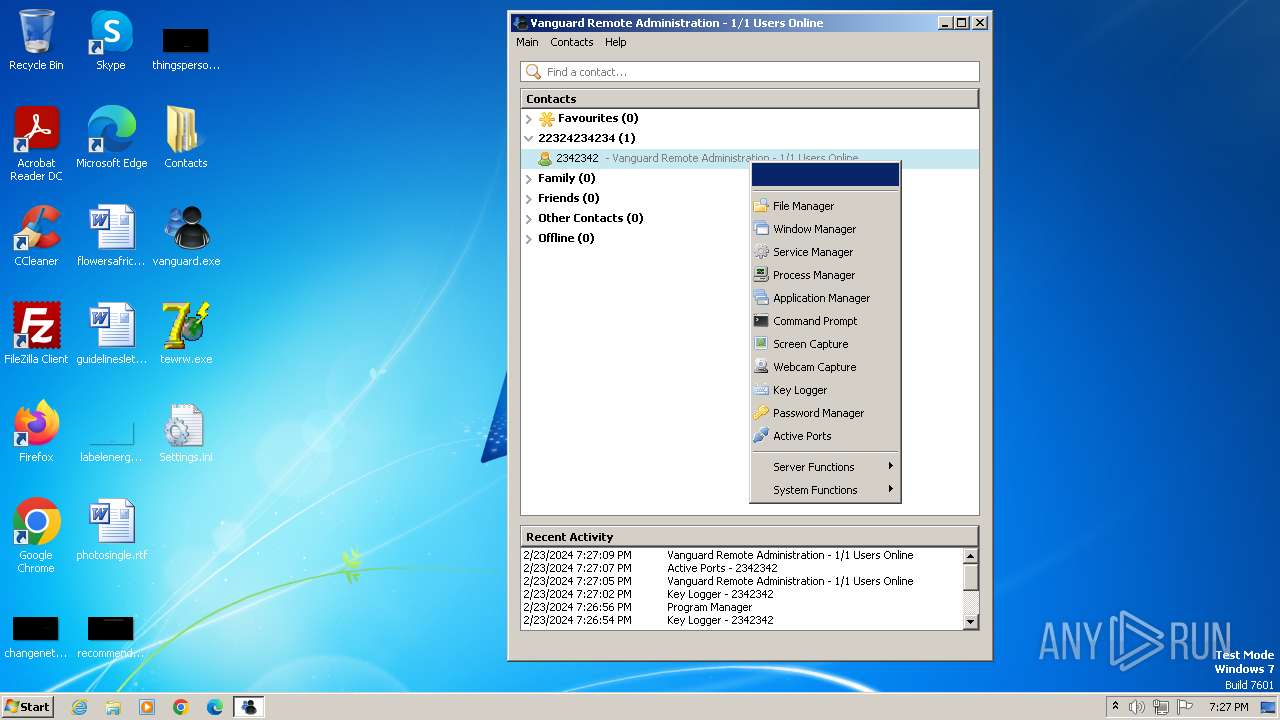This screenshot has height=720, width=1280.
Task: Launch FileZilla Client shortcut
Action: pos(36,334)
